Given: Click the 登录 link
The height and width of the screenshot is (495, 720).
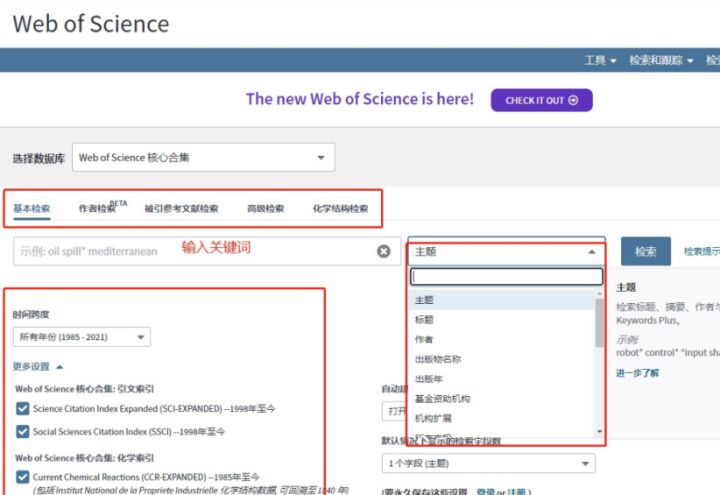Looking at the screenshot, I should [x=486, y=492].
